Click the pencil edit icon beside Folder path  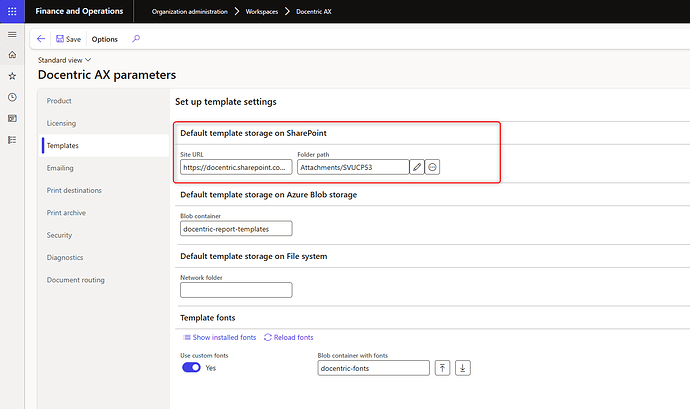[417, 167]
